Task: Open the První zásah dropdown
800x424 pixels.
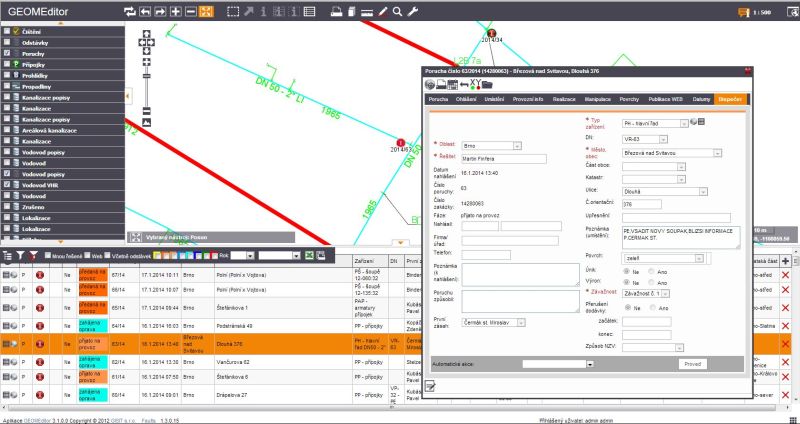Action: click(x=493, y=322)
